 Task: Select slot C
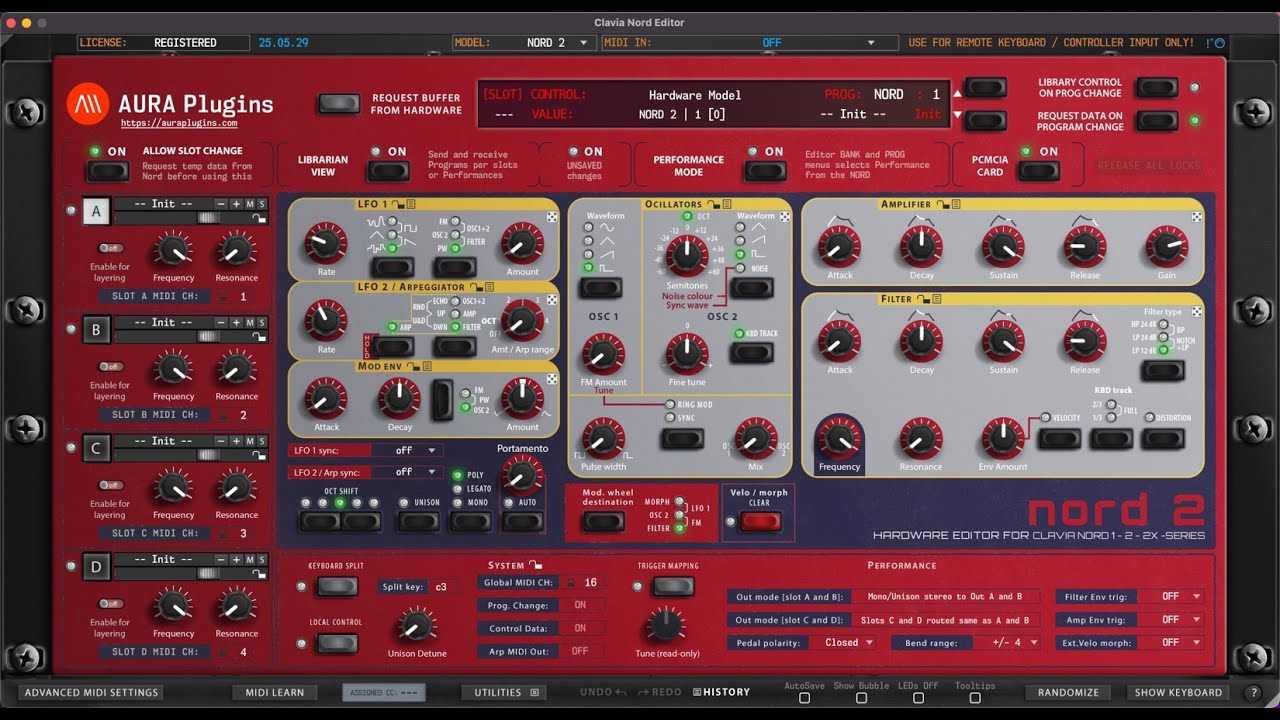click(96, 448)
